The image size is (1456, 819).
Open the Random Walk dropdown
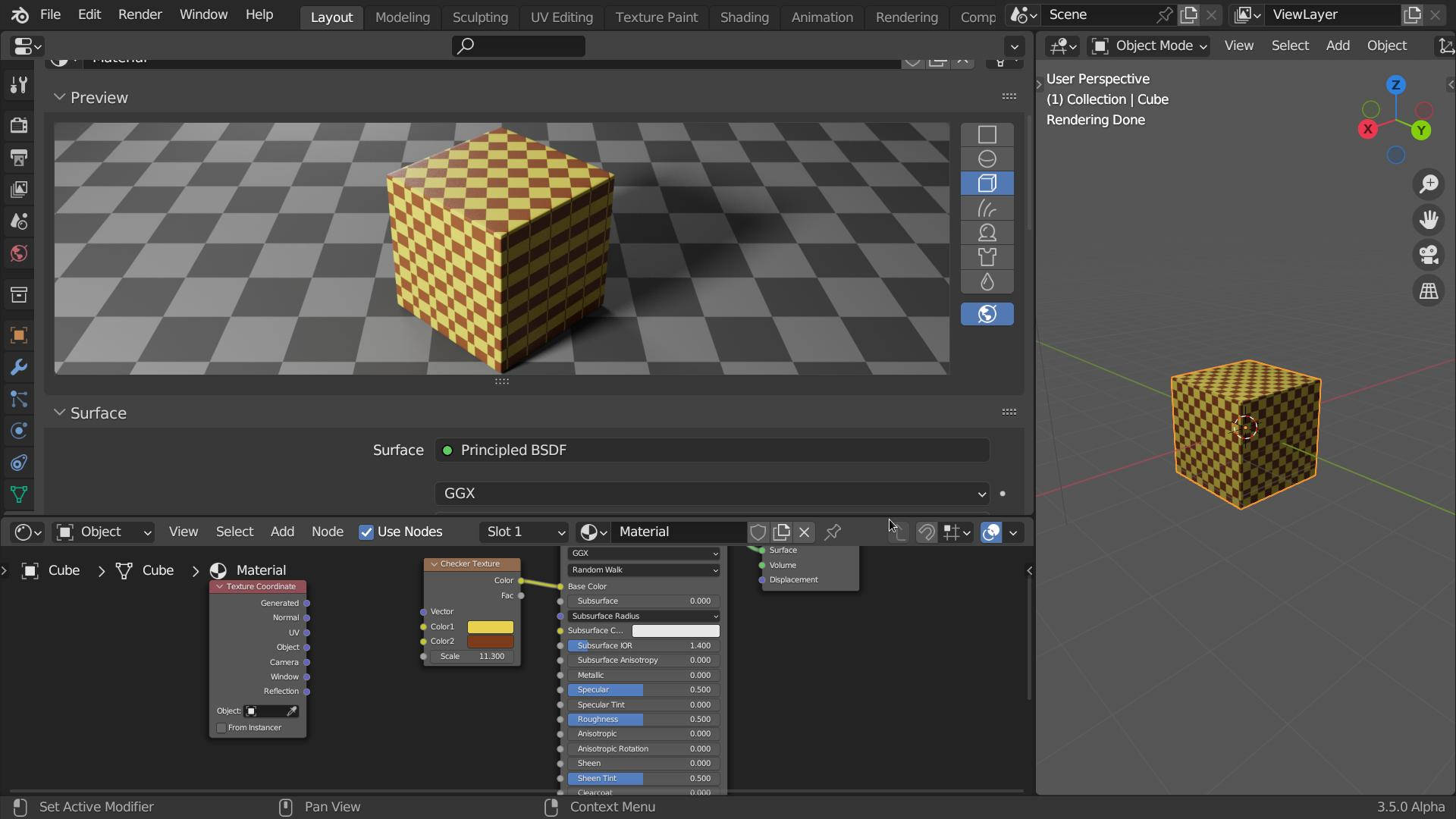point(644,570)
